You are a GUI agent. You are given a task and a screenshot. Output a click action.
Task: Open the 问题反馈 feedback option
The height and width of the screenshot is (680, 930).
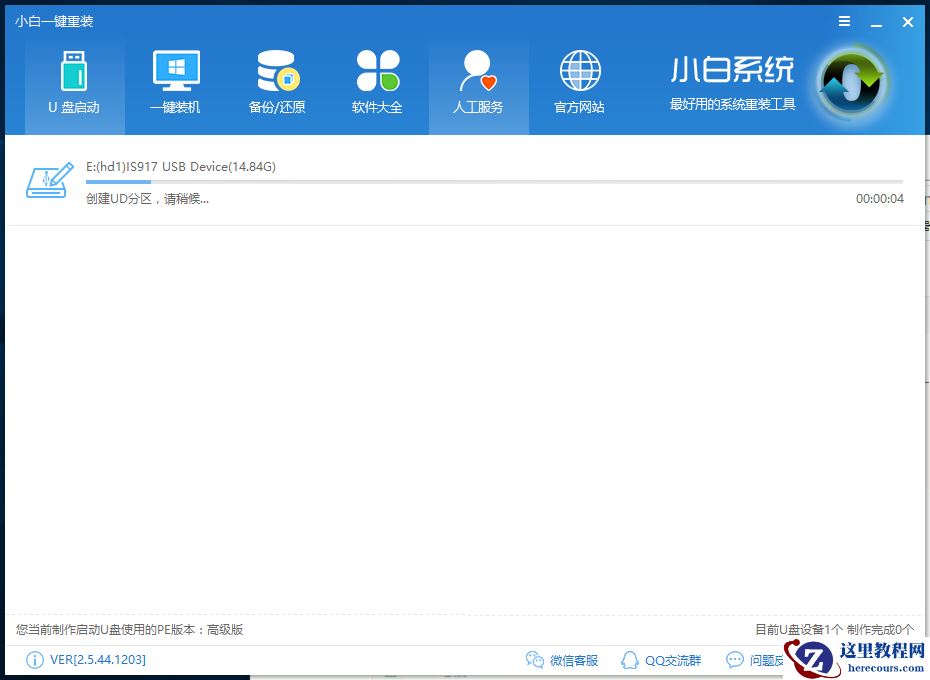pyautogui.click(x=758, y=660)
